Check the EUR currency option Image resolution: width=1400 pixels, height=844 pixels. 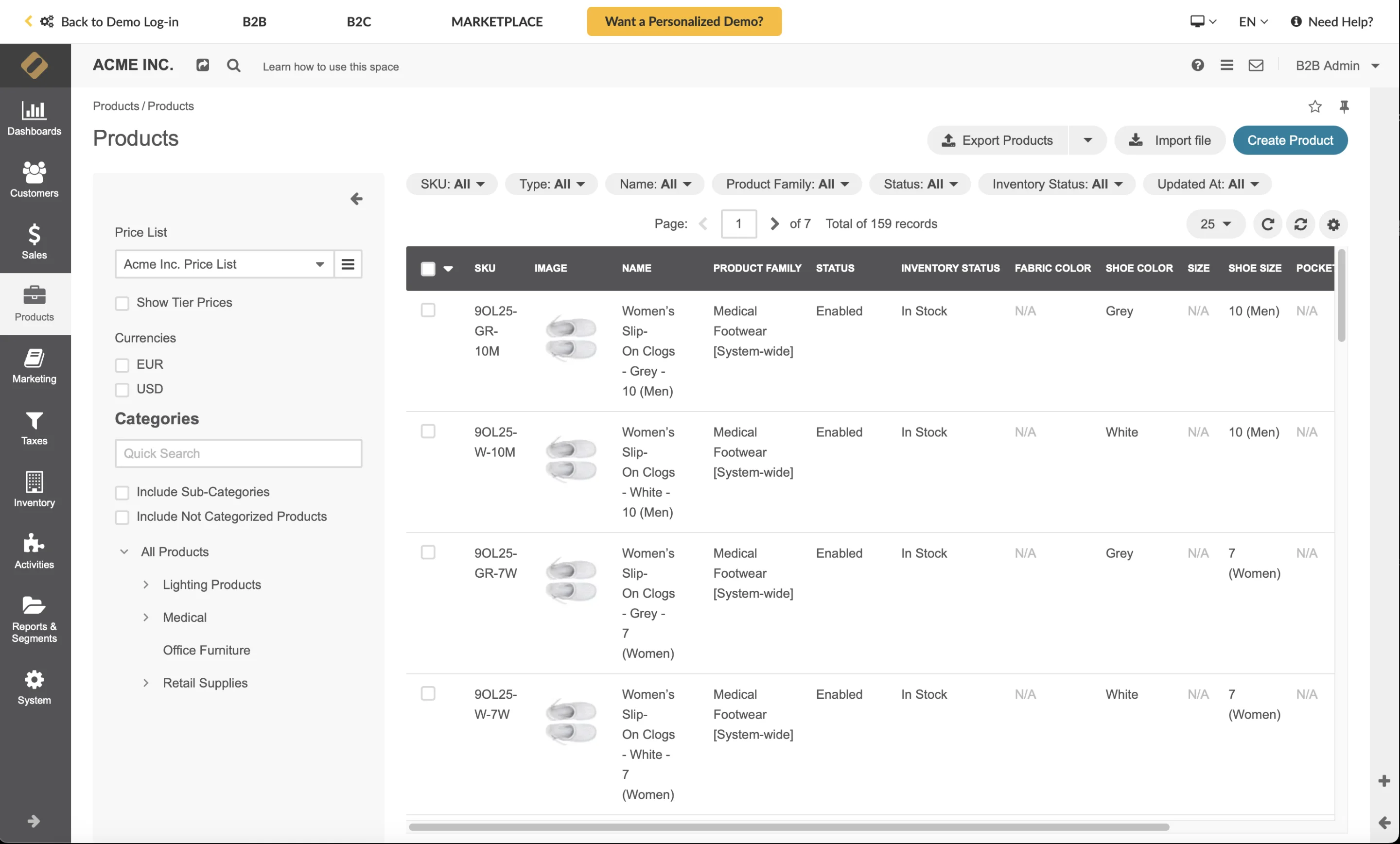pos(122,364)
